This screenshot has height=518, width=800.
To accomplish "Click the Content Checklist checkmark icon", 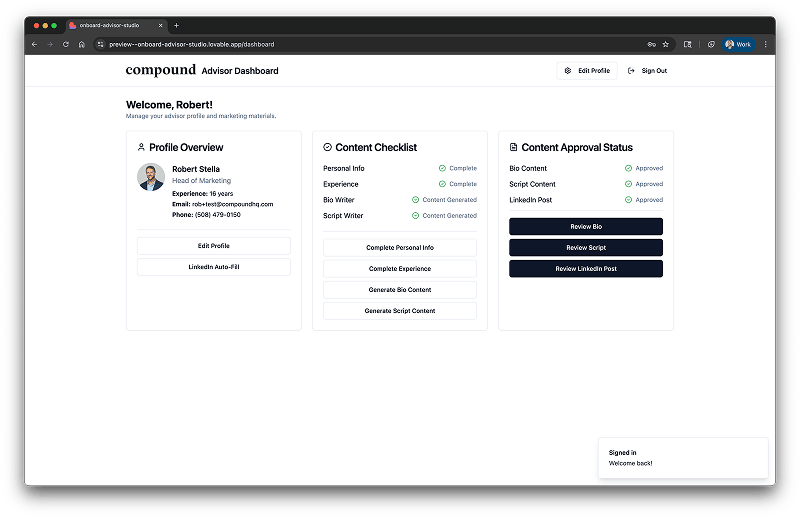I will 328,147.
